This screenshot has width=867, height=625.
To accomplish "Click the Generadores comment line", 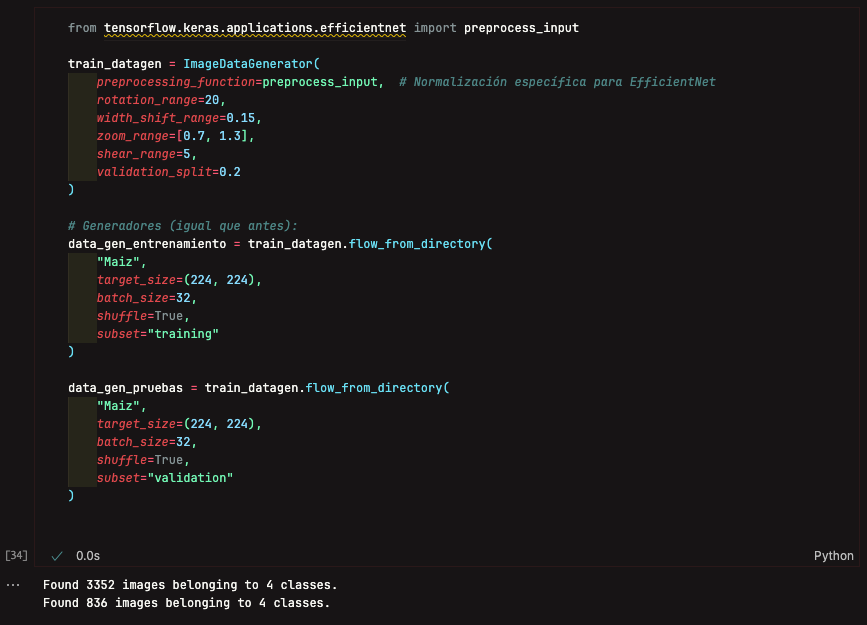I will 182,226.
